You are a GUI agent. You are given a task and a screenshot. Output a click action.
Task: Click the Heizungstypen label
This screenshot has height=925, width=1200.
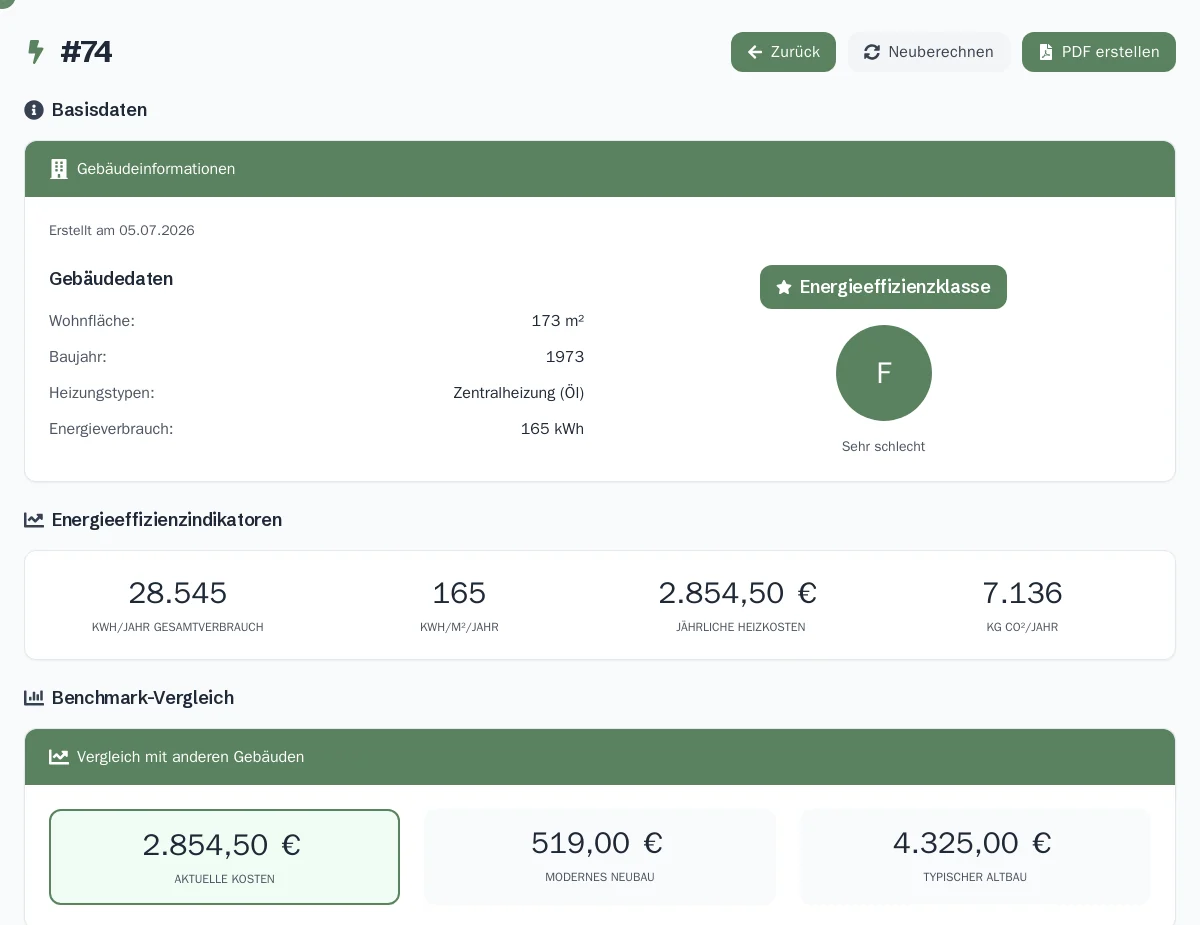[x=102, y=393]
